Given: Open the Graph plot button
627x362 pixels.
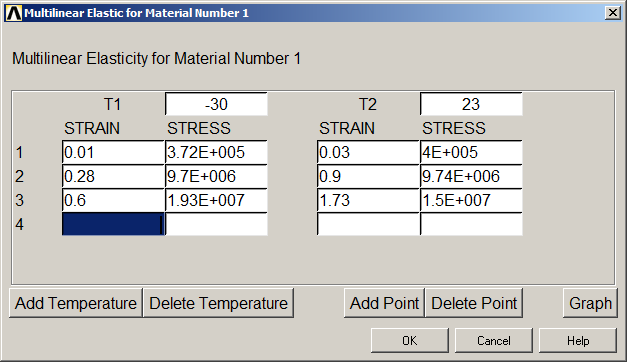Looking at the screenshot, I should [x=590, y=303].
